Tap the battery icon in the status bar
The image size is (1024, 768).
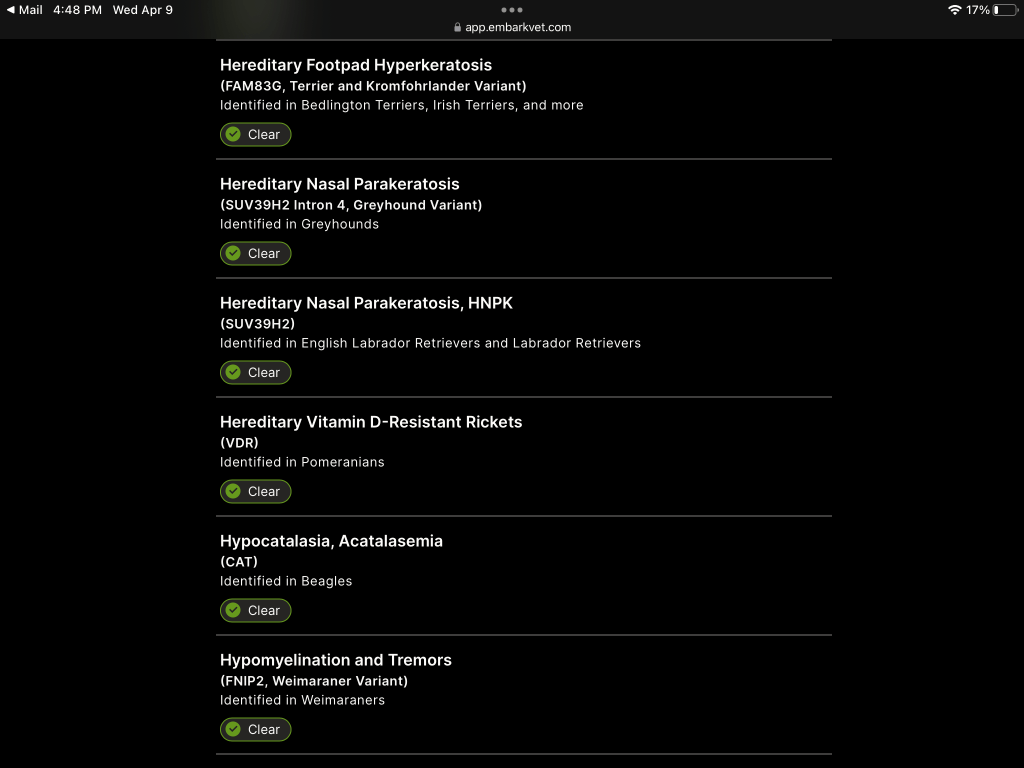click(x=1004, y=10)
